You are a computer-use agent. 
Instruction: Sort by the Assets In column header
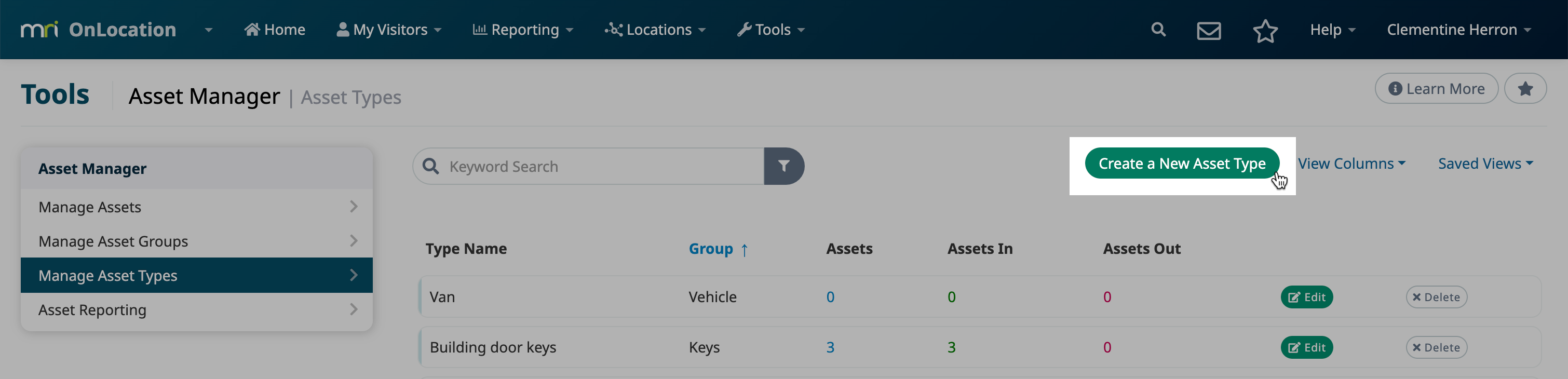tap(979, 248)
